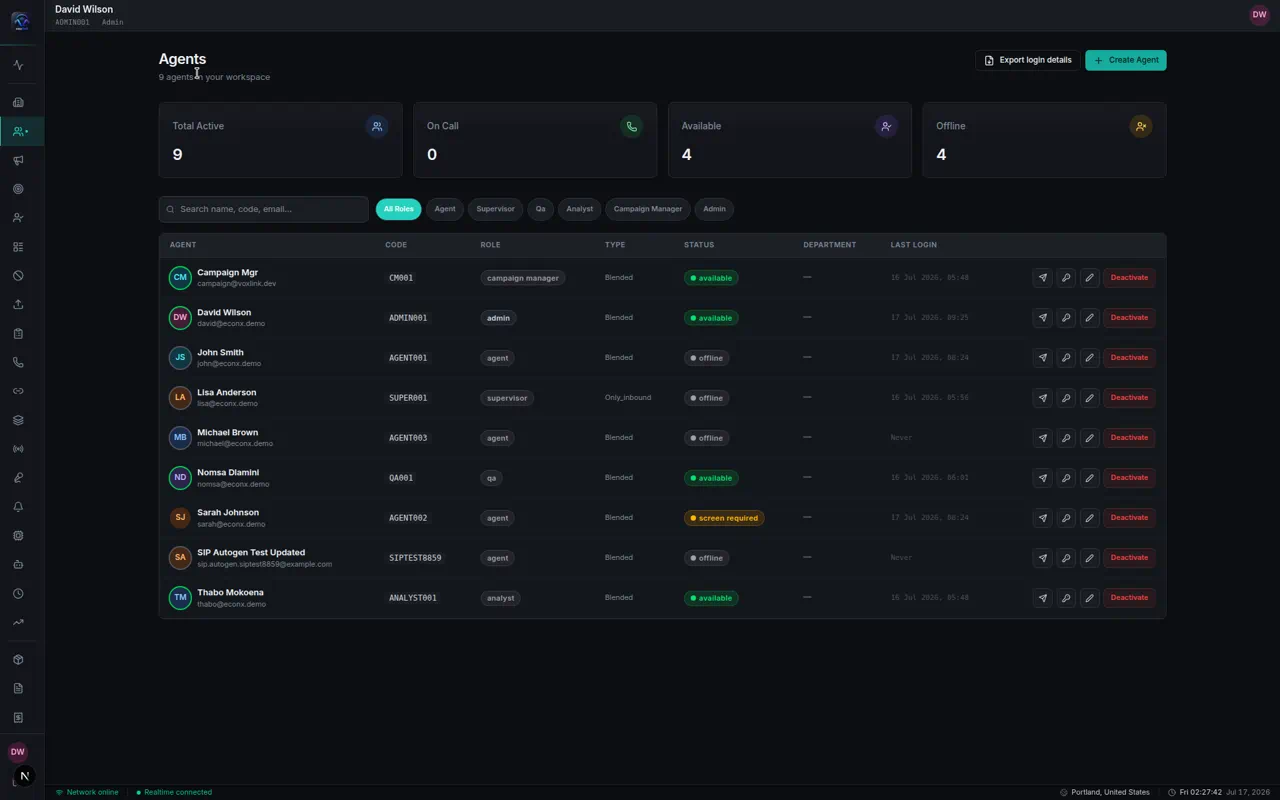
Task: Open the phone icon in sidebar
Action: tap(18, 363)
